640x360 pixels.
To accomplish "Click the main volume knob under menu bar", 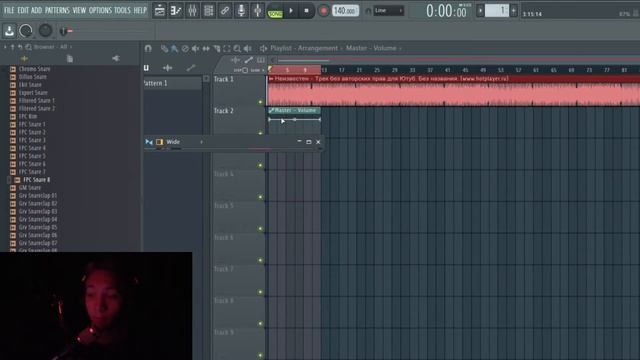I will [26, 31].
